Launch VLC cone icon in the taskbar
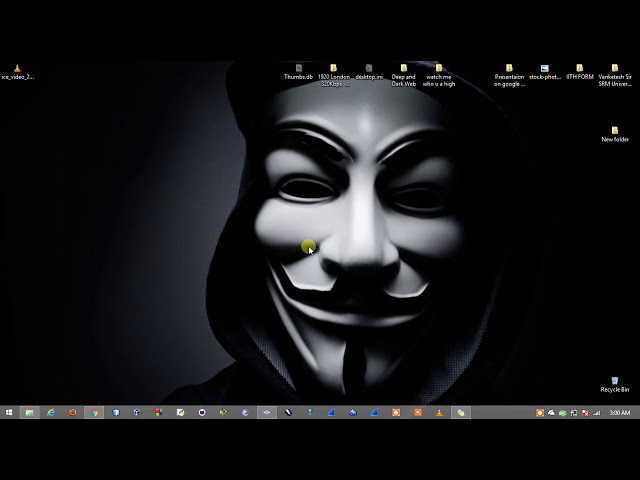 (439, 413)
